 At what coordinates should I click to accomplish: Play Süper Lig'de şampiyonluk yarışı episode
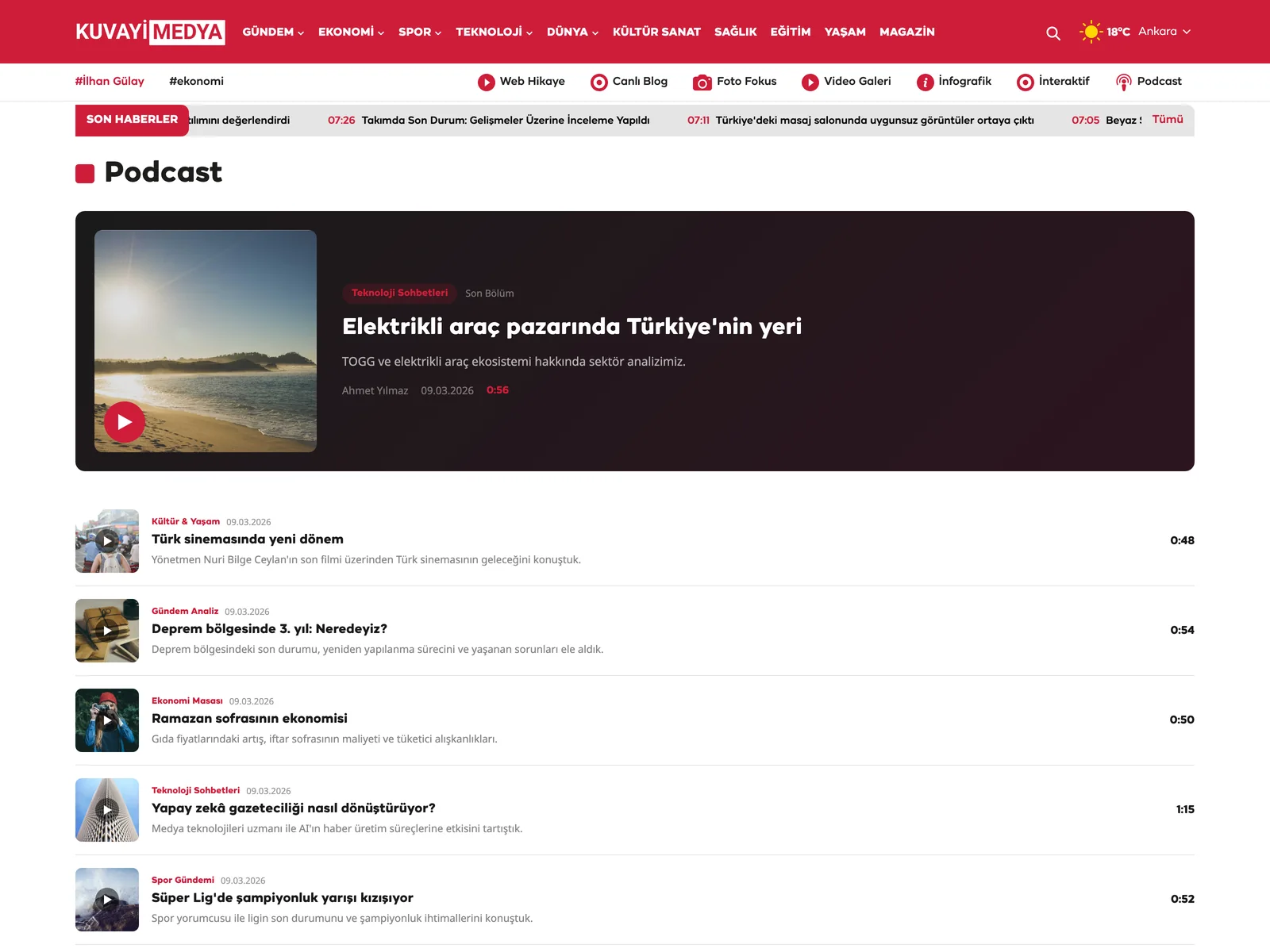click(107, 900)
